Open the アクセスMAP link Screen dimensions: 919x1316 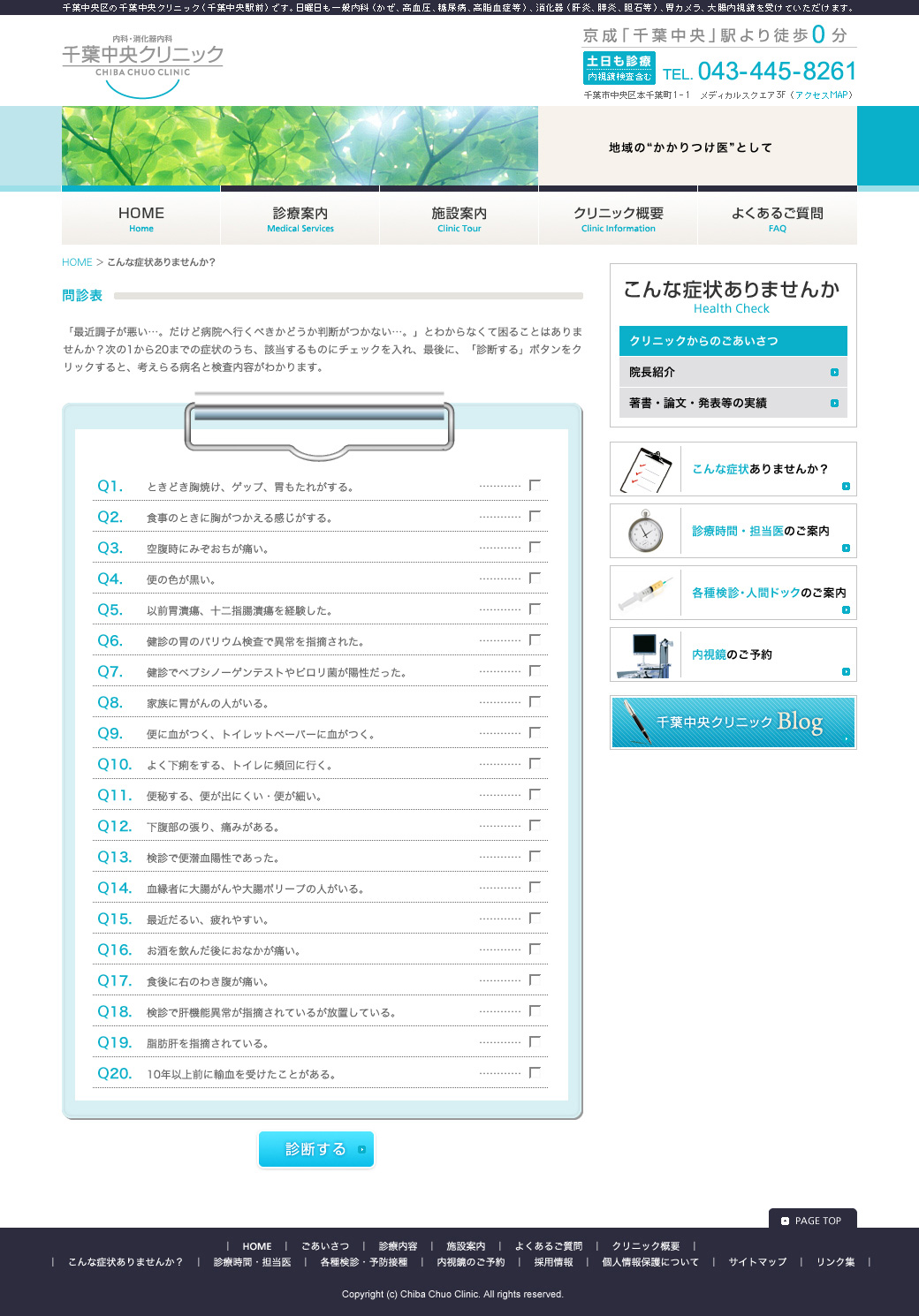pos(822,95)
